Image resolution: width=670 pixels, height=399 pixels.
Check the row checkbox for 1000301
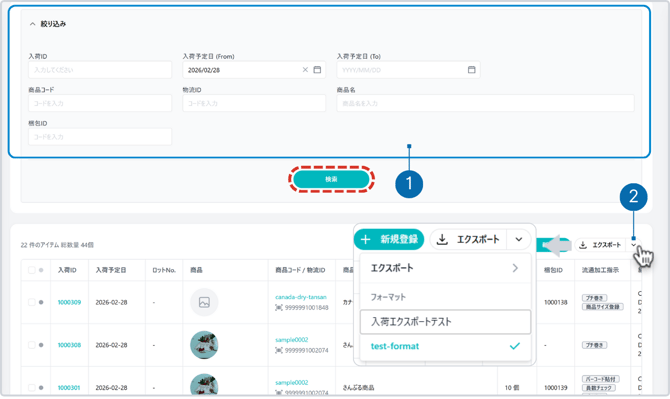[x=32, y=387]
